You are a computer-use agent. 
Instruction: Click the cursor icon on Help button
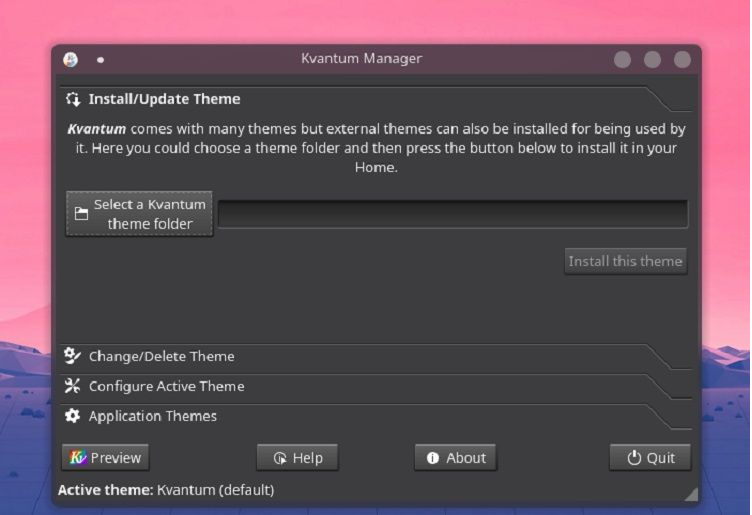point(280,458)
